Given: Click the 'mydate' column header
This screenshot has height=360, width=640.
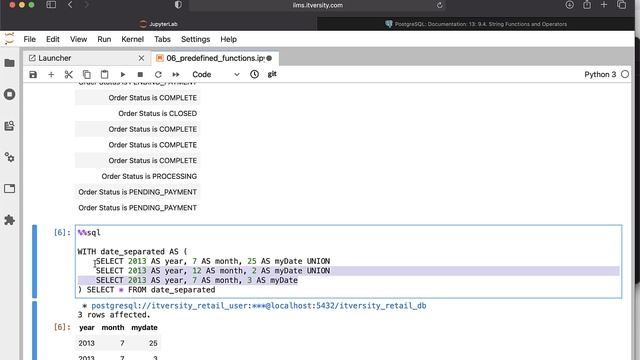Looking at the screenshot, I should coord(144,327).
